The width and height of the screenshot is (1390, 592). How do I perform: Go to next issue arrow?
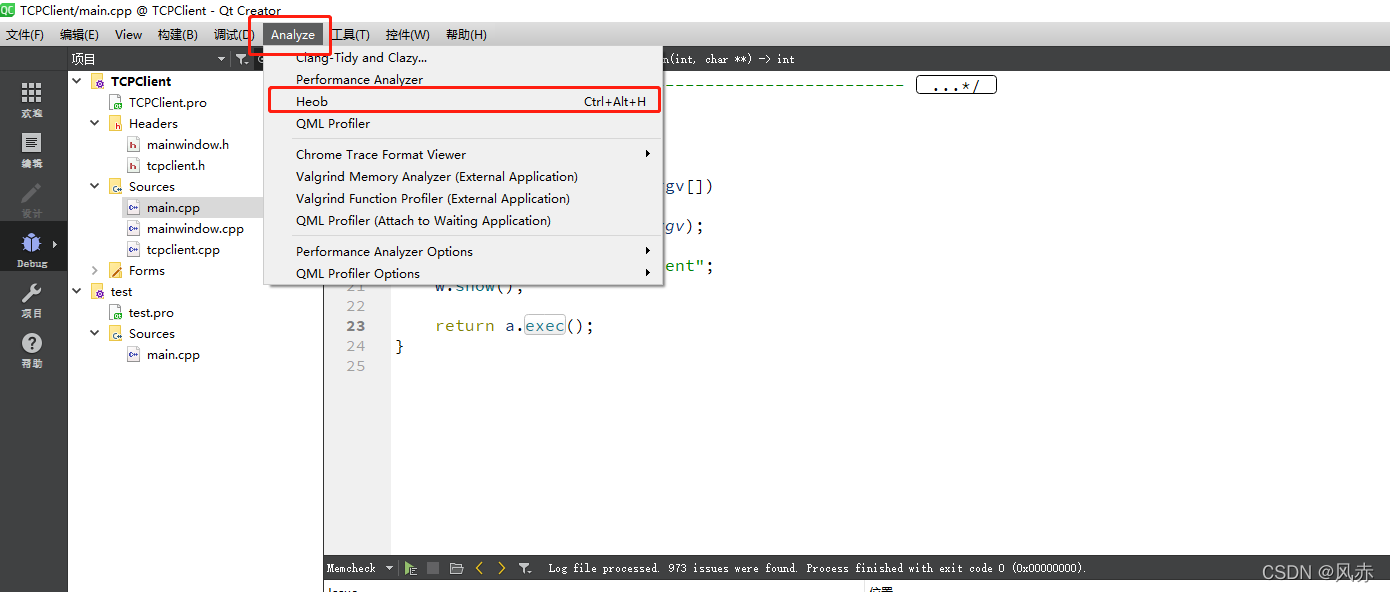tap(501, 568)
